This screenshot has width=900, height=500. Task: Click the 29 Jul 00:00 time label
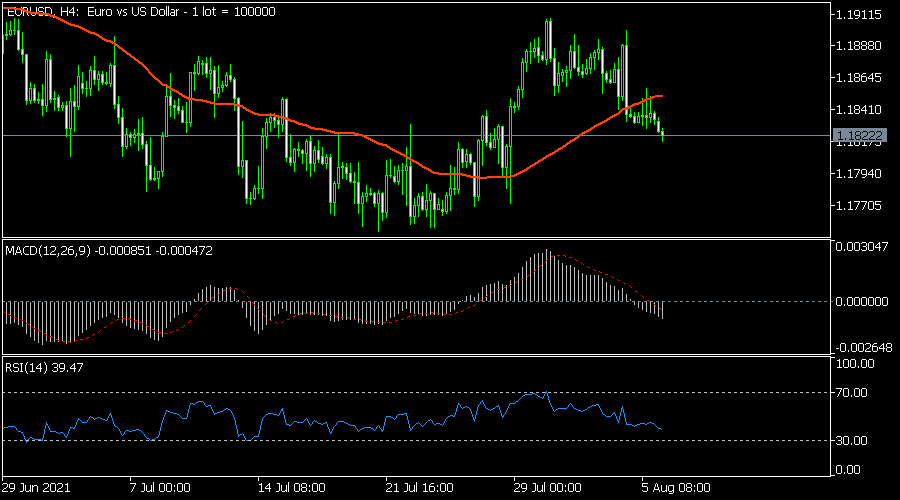pyautogui.click(x=549, y=488)
